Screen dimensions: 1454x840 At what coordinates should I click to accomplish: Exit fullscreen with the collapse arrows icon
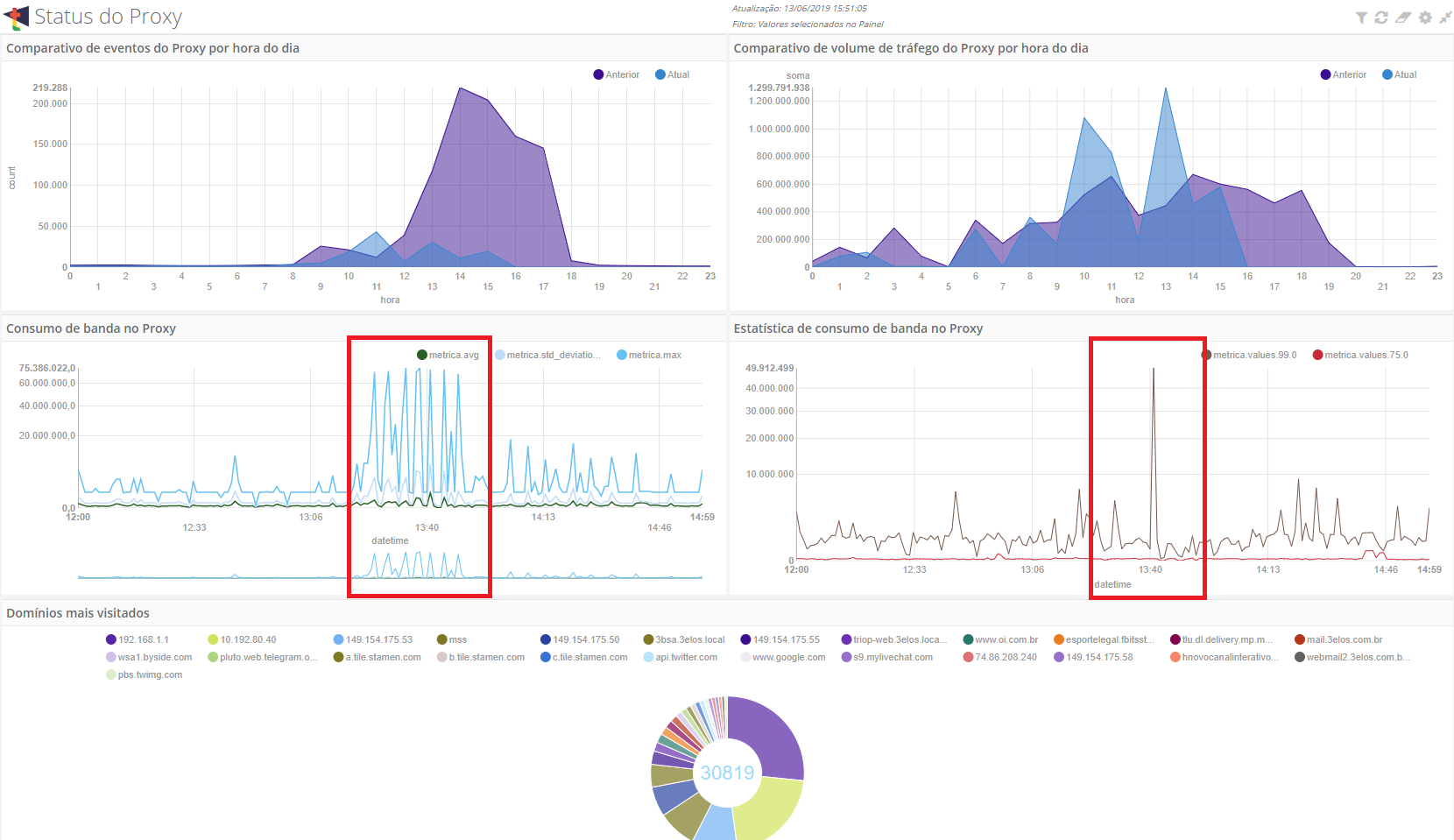(x=1445, y=18)
